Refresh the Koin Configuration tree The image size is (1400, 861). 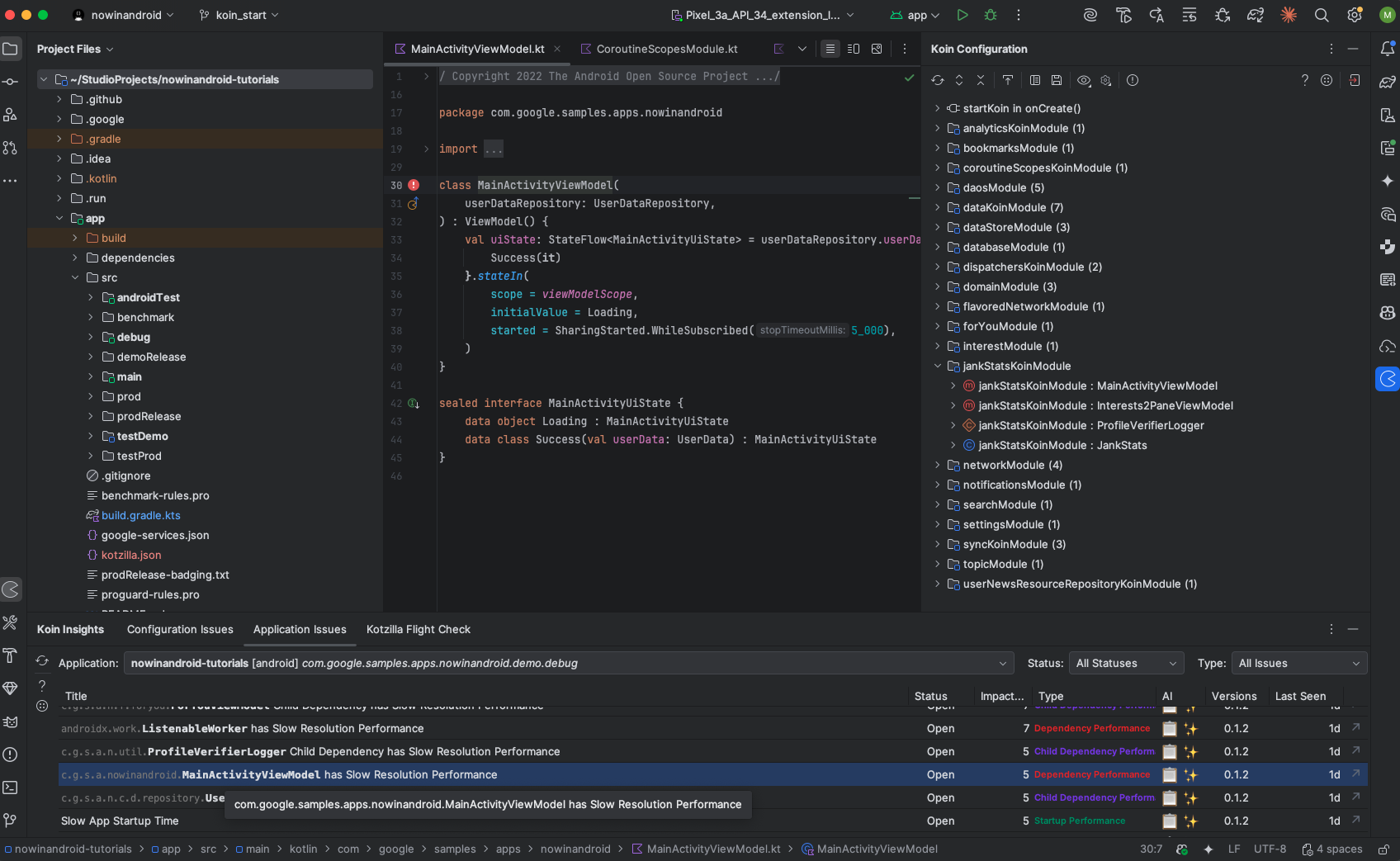click(938, 80)
